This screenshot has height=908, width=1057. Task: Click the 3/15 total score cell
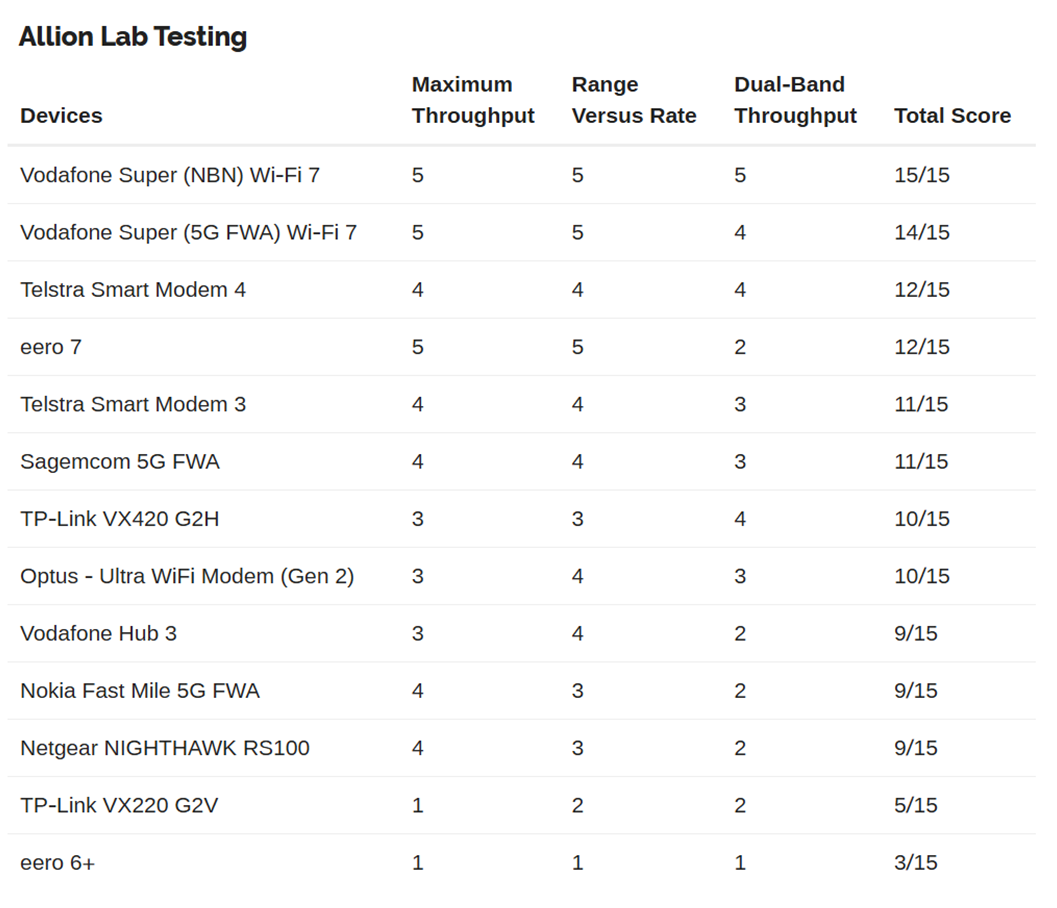915,863
